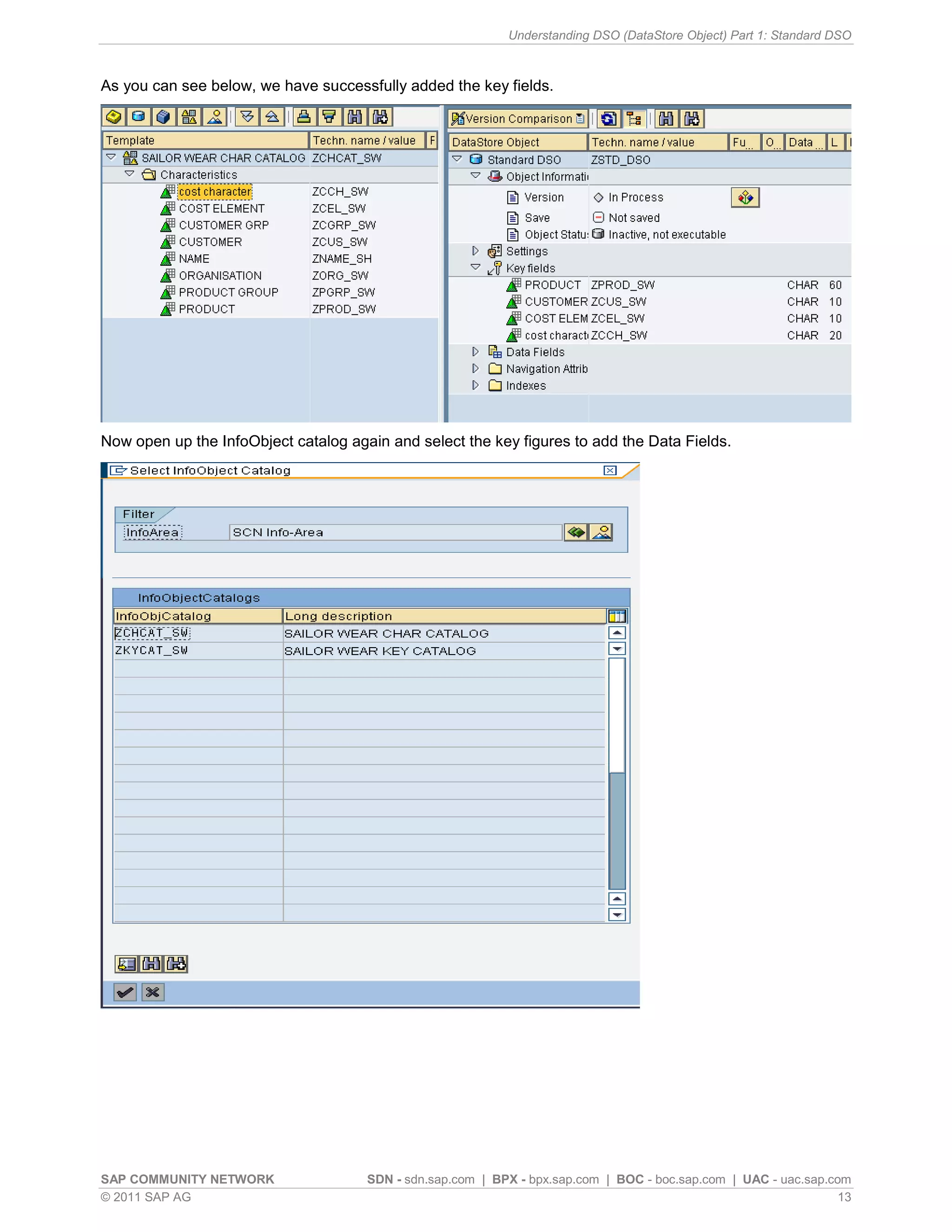The width and height of the screenshot is (952, 1232).
Task: Click the activate icon next to In Process
Action: [x=745, y=198]
